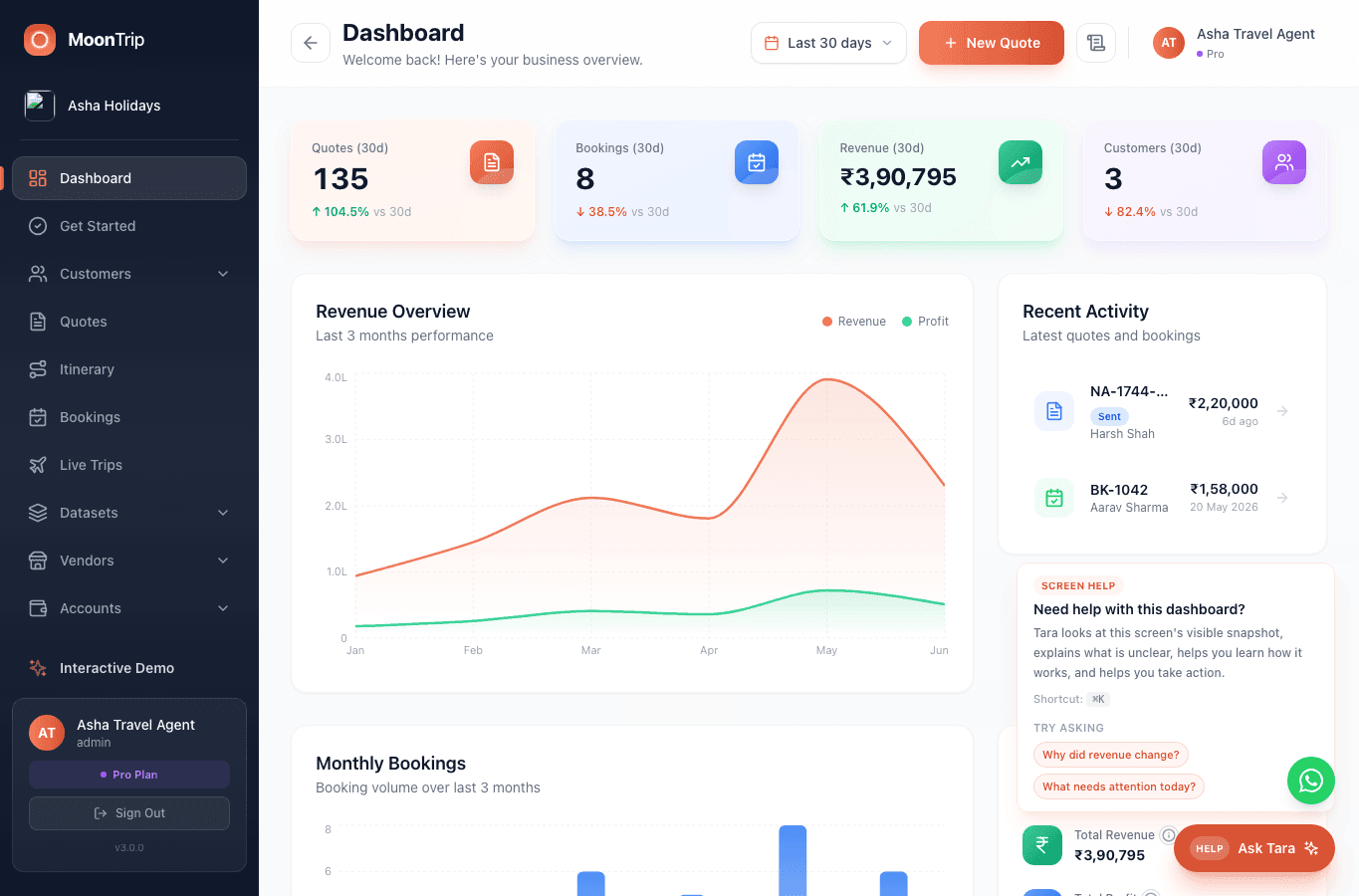Click the AT avatar in sidebar profile card

(47, 733)
